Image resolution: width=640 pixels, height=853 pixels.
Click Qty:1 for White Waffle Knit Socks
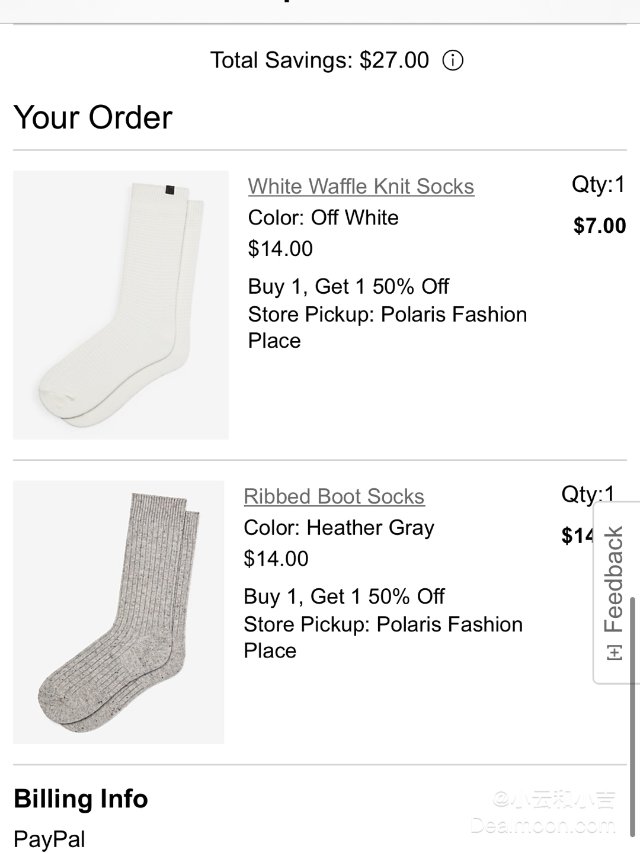pos(598,184)
